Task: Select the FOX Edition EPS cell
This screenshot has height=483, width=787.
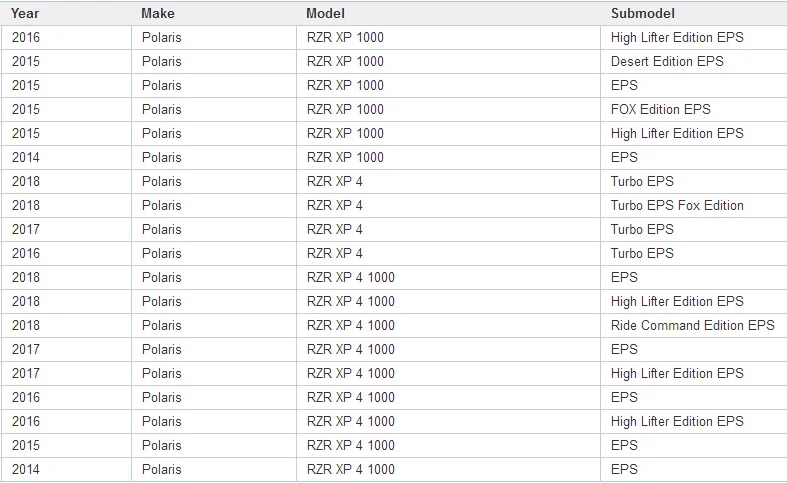Action: (x=661, y=109)
